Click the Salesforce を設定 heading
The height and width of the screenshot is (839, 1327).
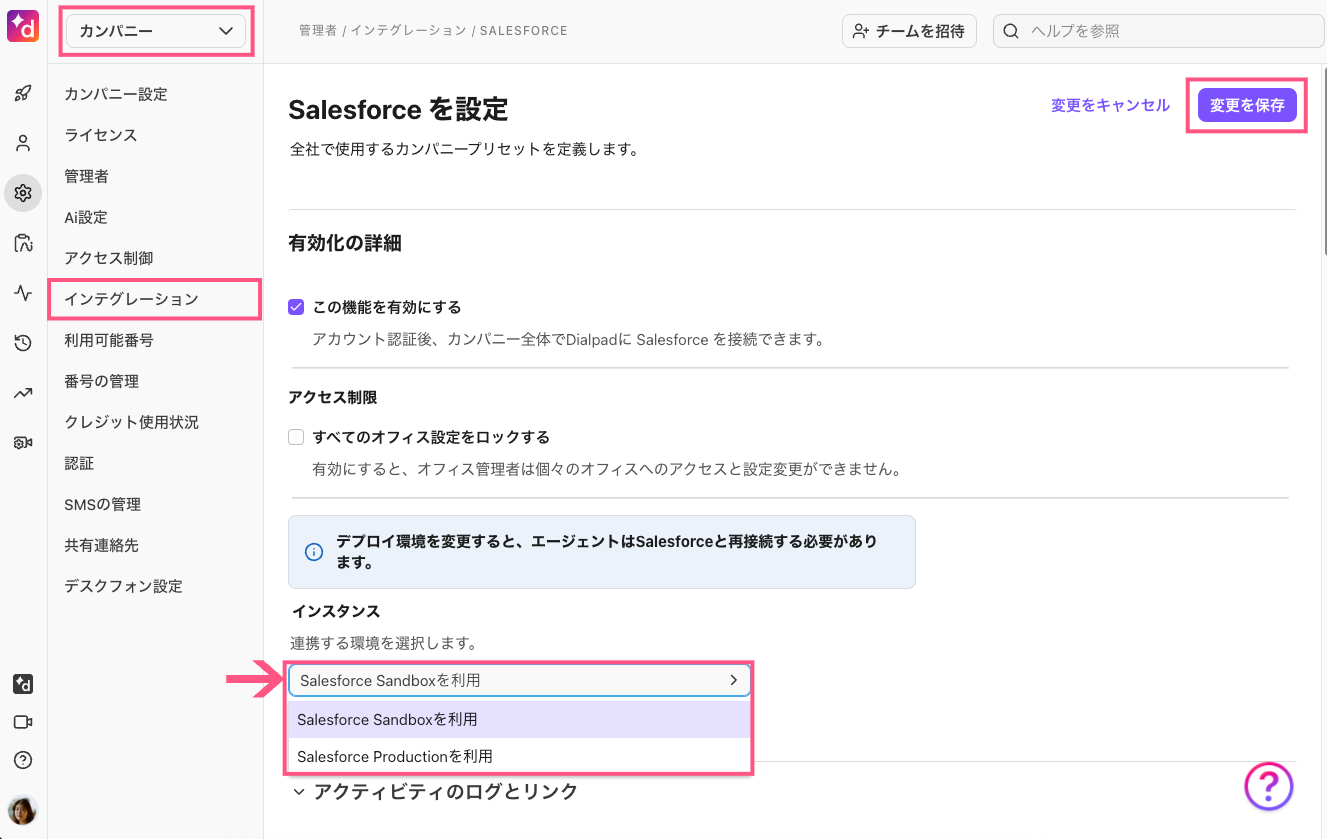pos(398,109)
